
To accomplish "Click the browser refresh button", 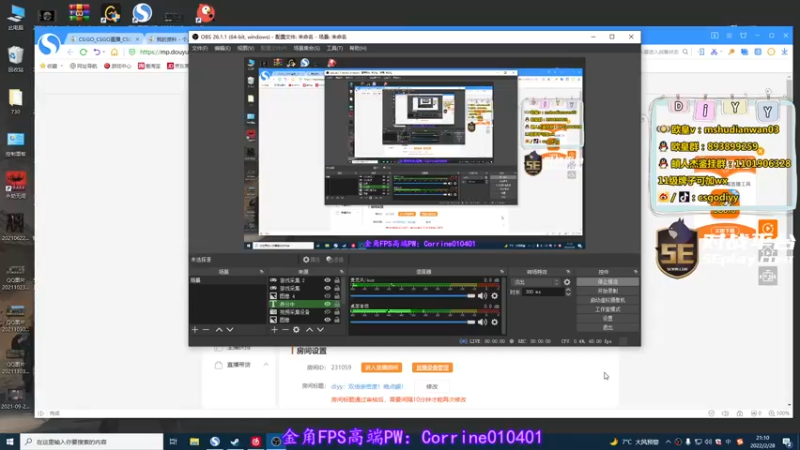I will pos(83,52).
